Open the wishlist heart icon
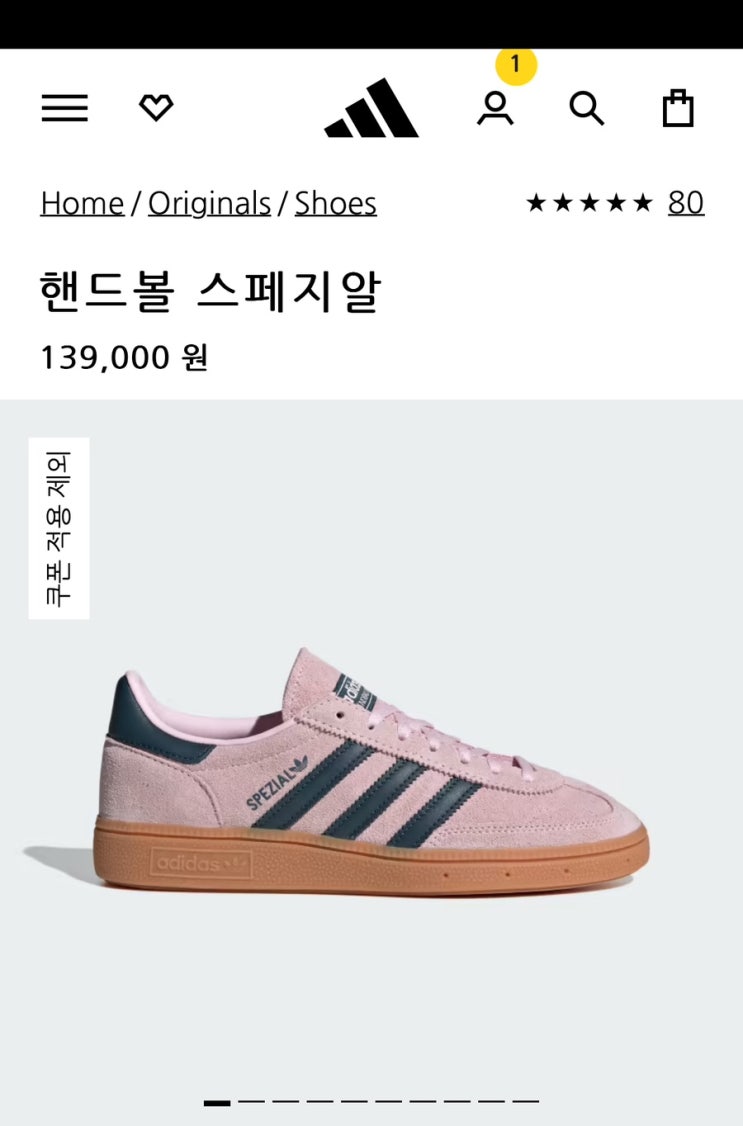Viewport: 743px width, 1126px height. click(x=156, y=108)
